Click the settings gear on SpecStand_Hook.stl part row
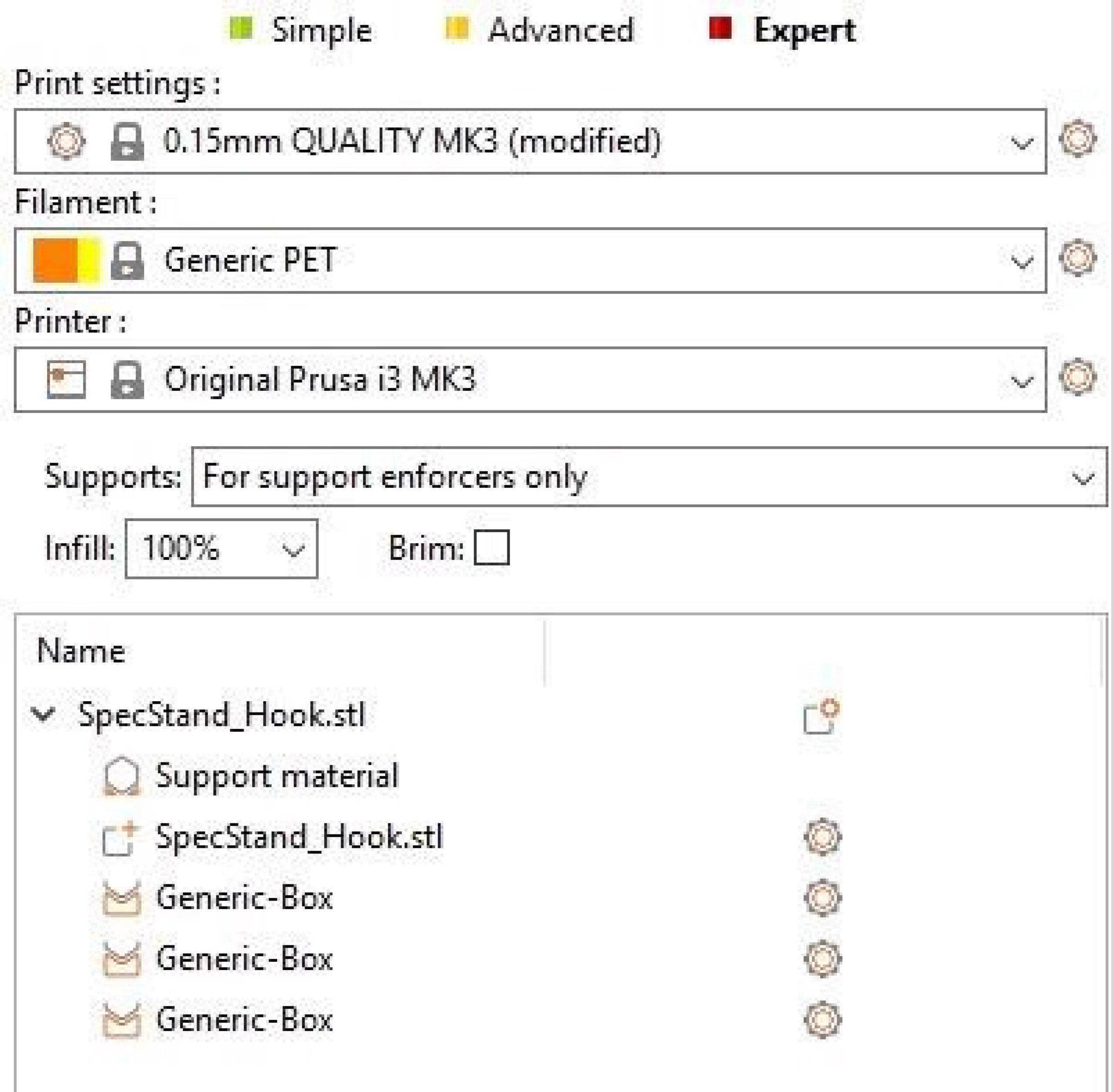The height and width of the screenshot is (1092, 1114). [823, 837]
